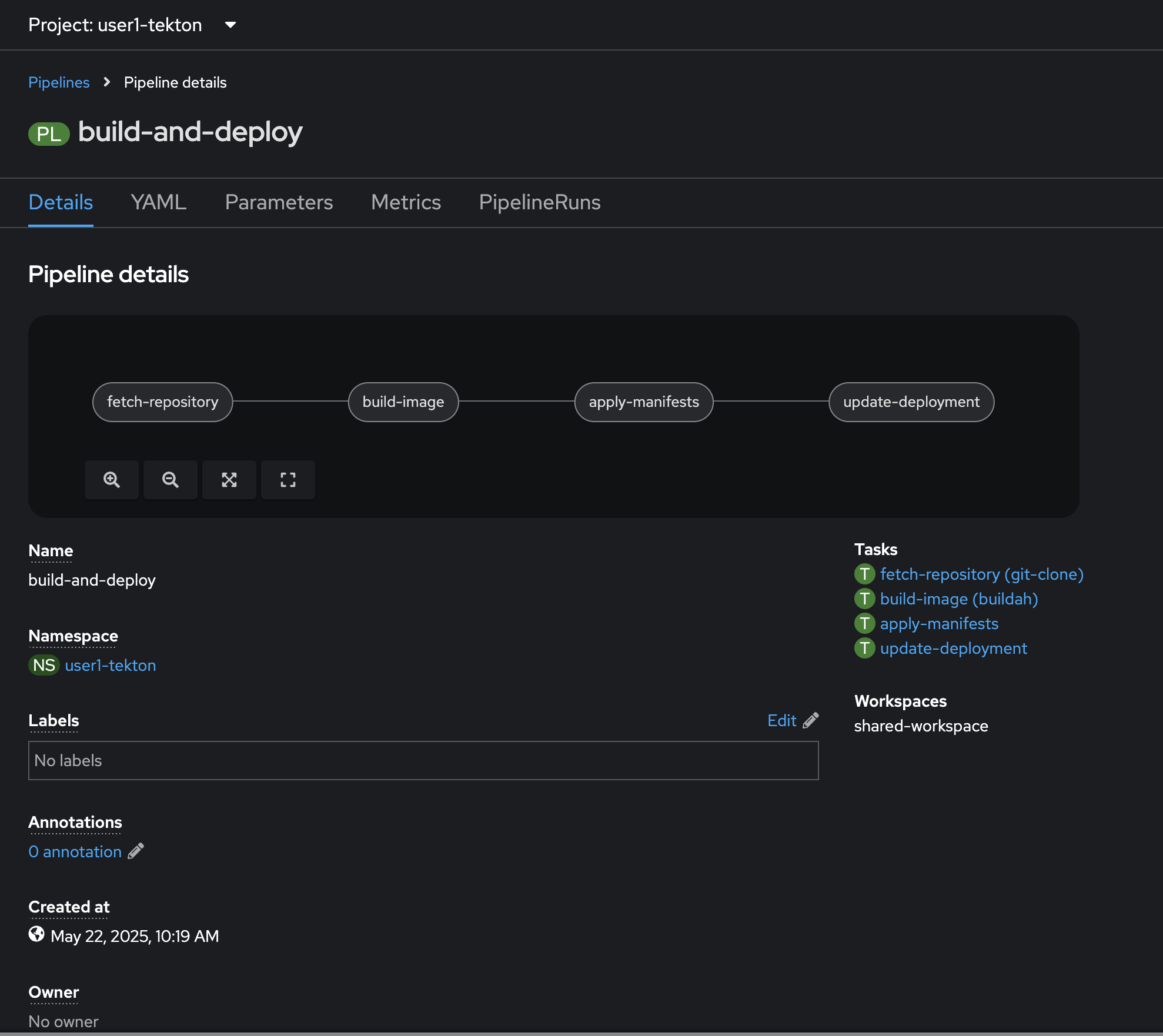Click the No labels field
The image size is (1163, 1036).
(423, 760)
